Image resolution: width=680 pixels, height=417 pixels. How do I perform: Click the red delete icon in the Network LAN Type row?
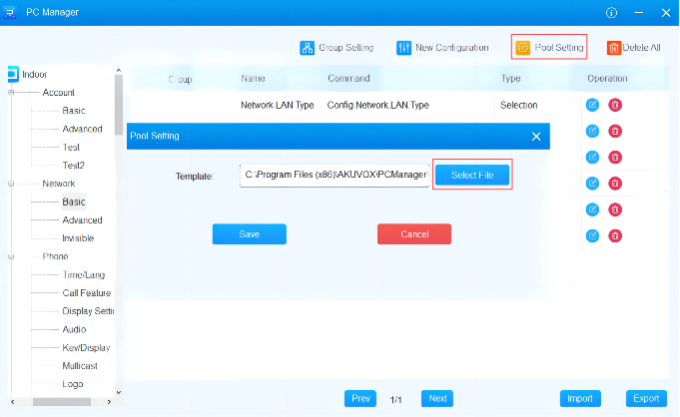tap(615, 105)
